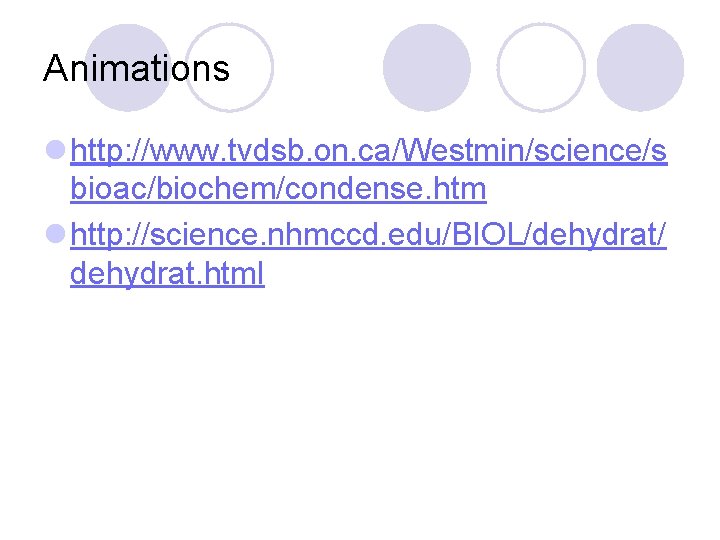Select the outlined circle near the top right
Viewport: 720px width, 540px height.
click(541, 67)
